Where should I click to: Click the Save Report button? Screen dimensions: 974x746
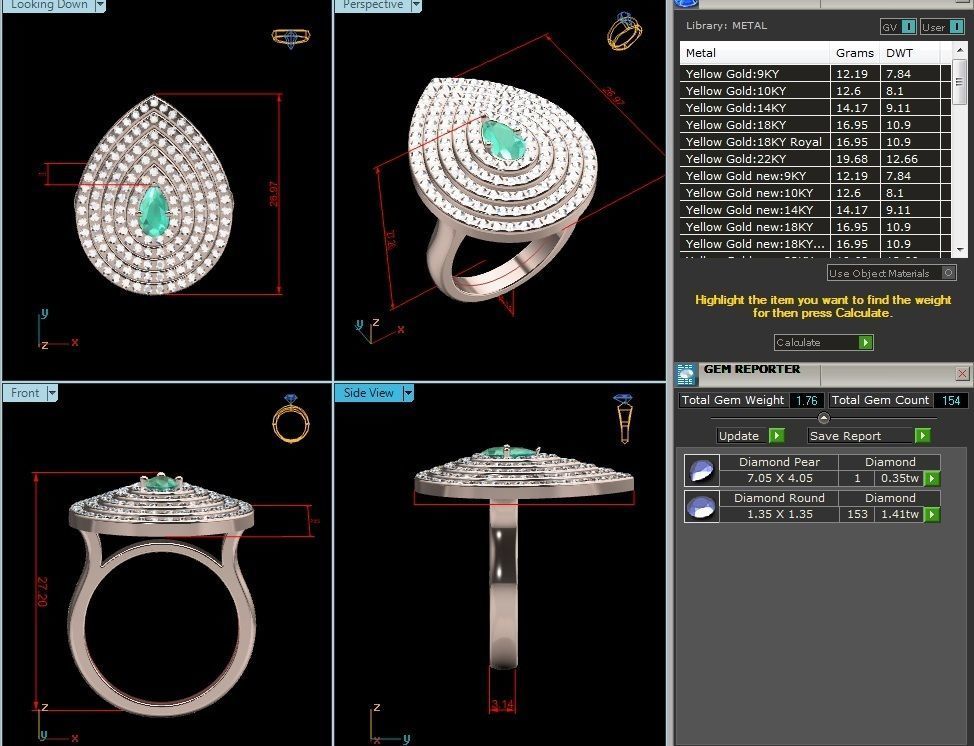coord(869,435)
